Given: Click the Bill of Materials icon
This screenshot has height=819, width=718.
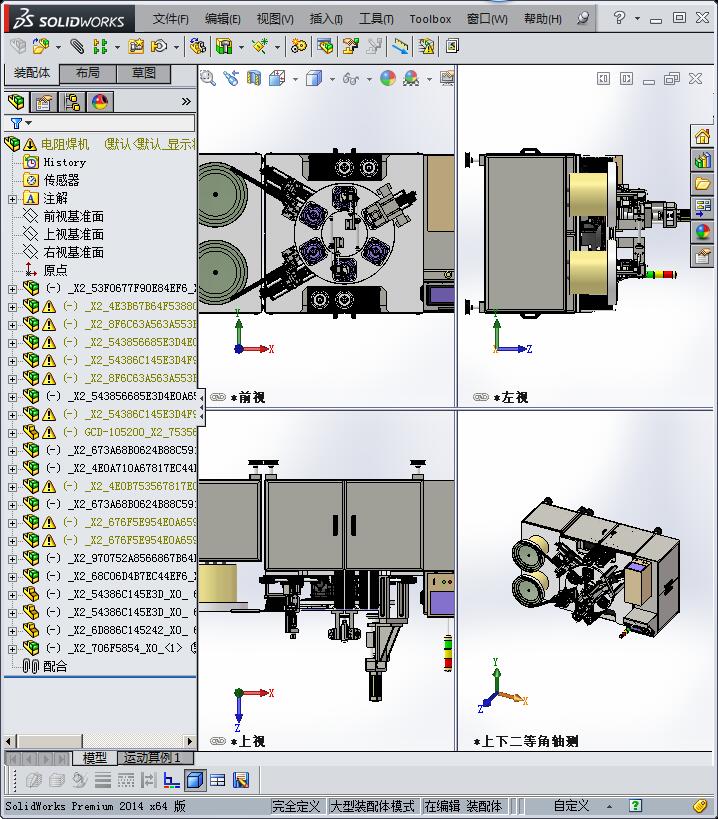Looking at the screenshot, I should (x=325, y=46).
